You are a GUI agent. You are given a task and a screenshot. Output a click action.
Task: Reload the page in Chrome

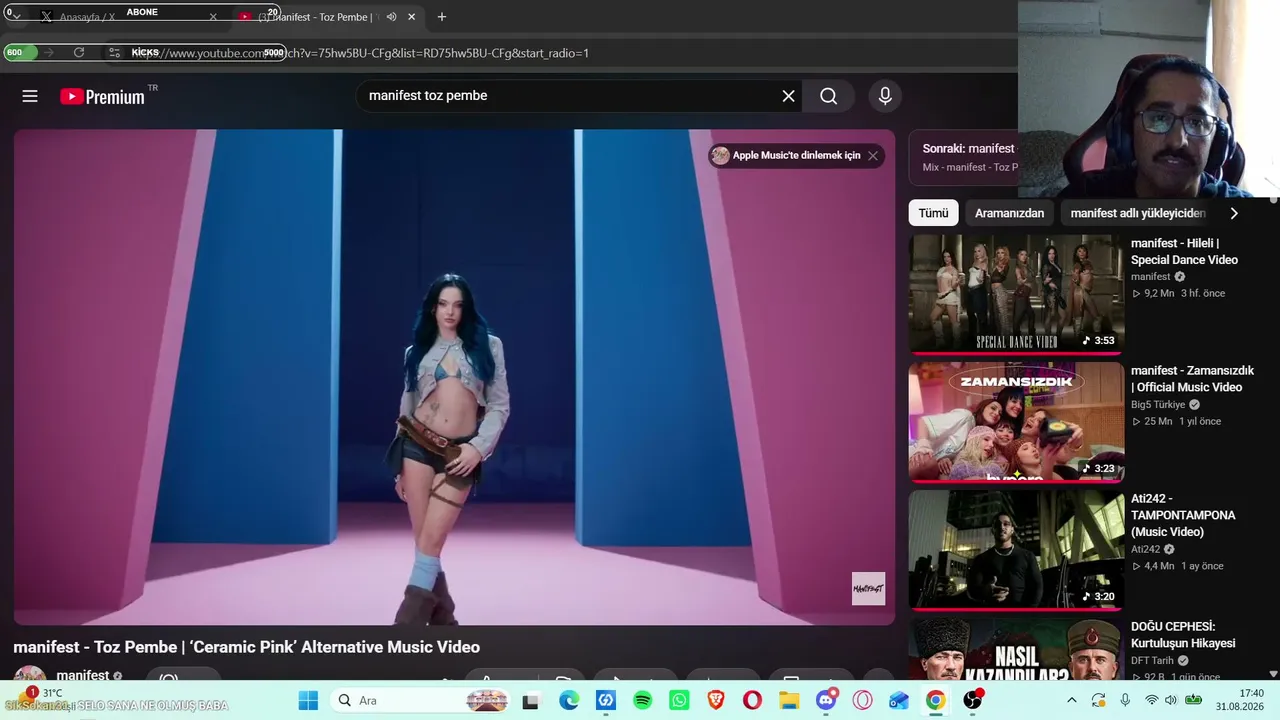pyautogui.click(x=79, y=52)
